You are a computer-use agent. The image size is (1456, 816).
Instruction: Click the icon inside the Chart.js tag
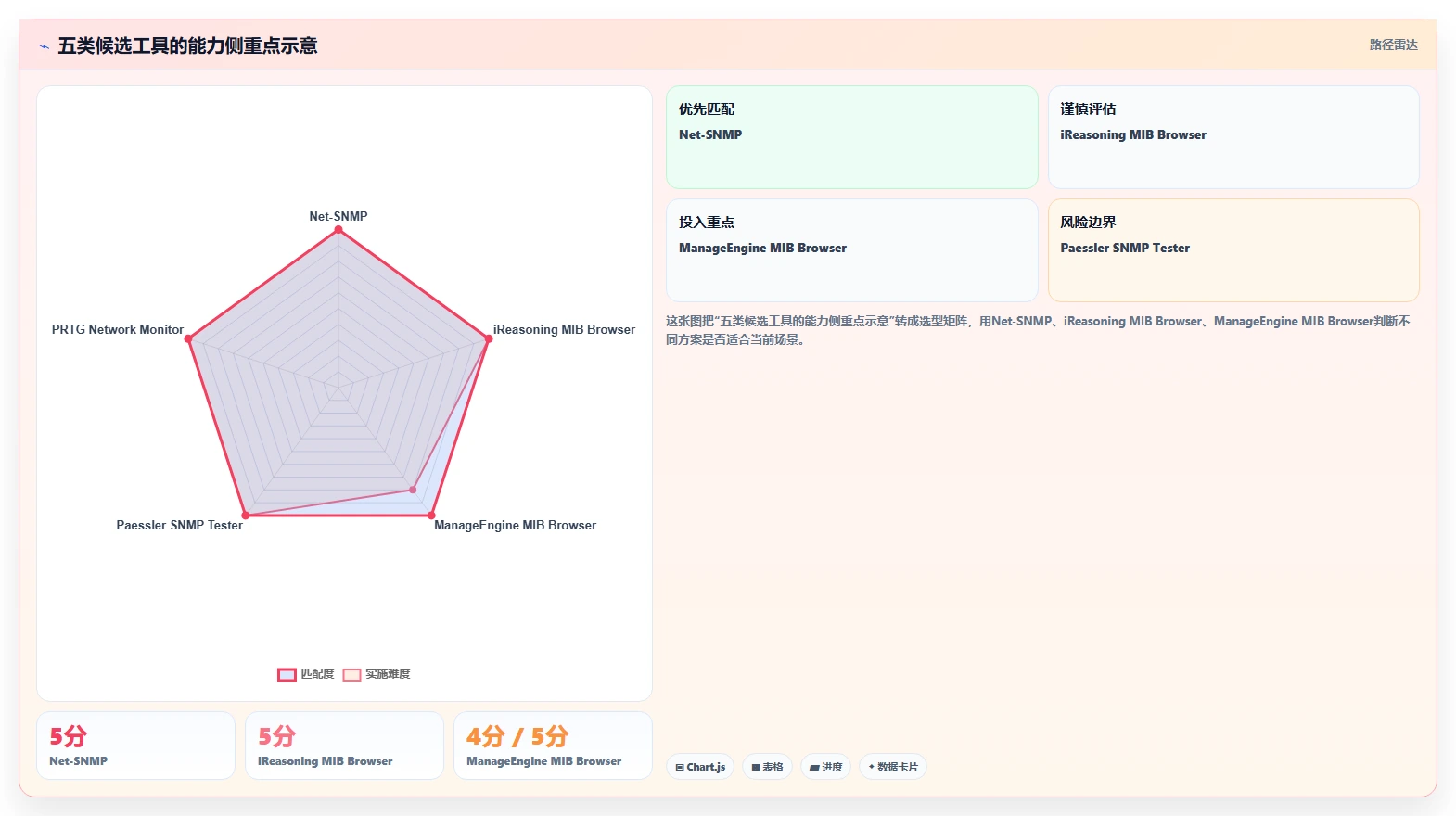[680, 768]
